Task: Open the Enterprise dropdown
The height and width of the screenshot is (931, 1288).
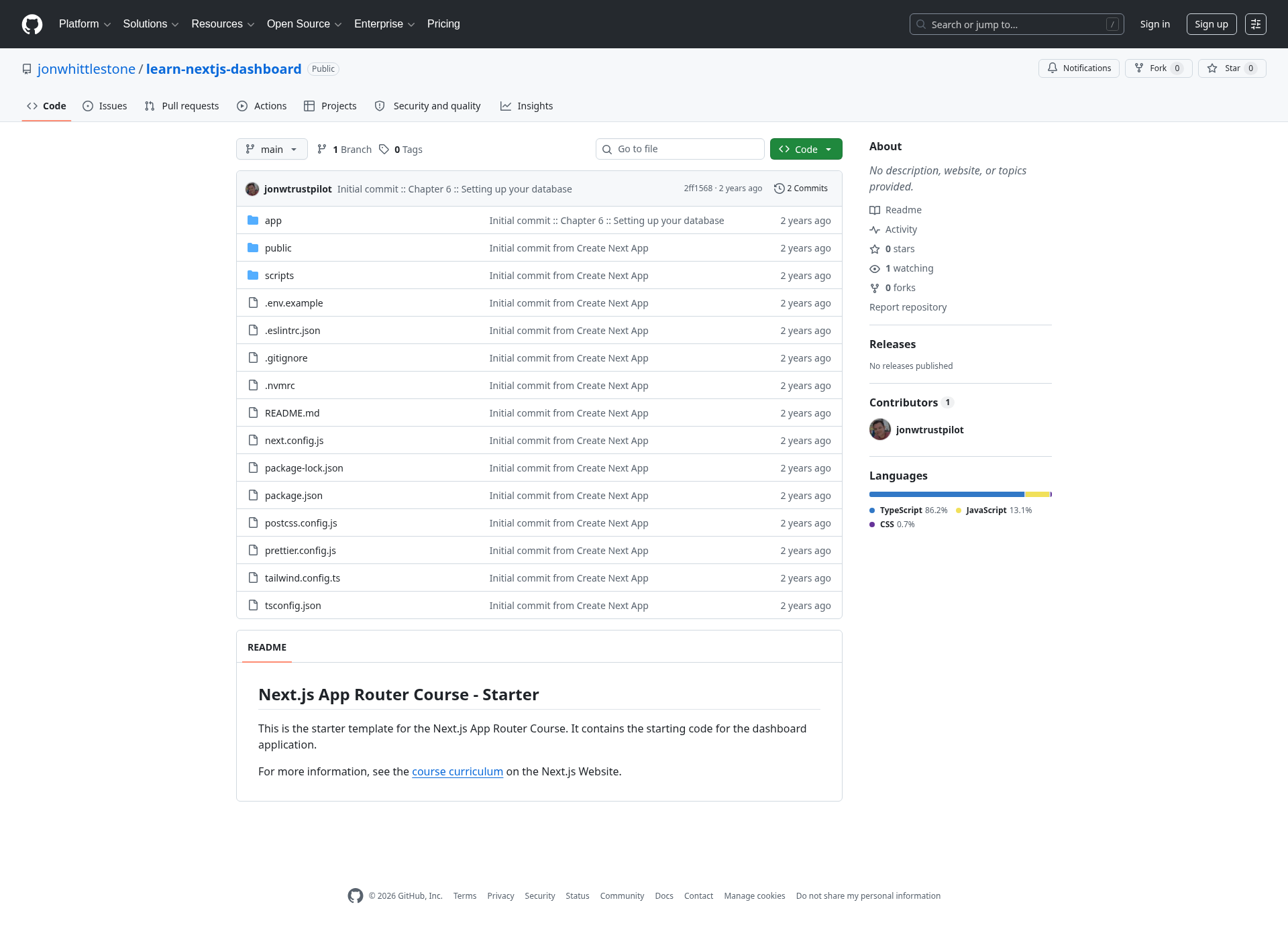Action: (384, 24)
